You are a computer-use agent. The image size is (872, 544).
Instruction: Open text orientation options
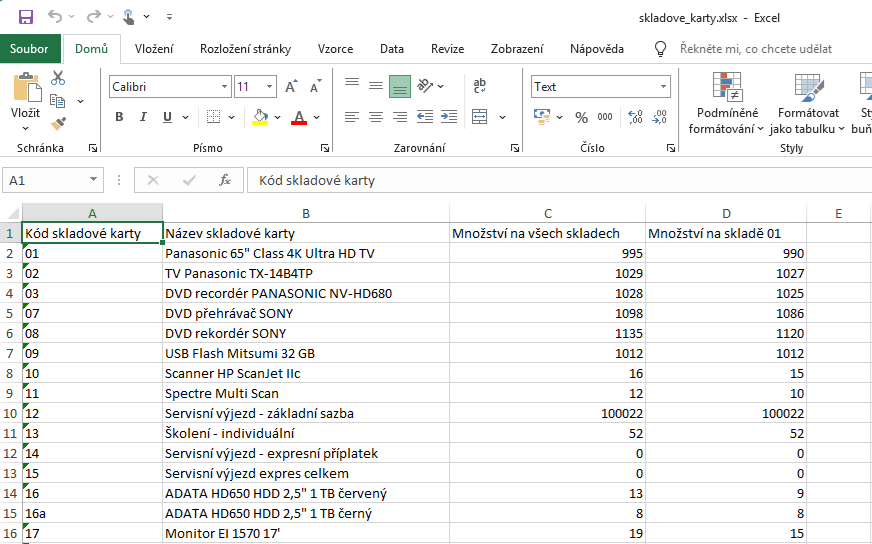[x=430, y=86]
